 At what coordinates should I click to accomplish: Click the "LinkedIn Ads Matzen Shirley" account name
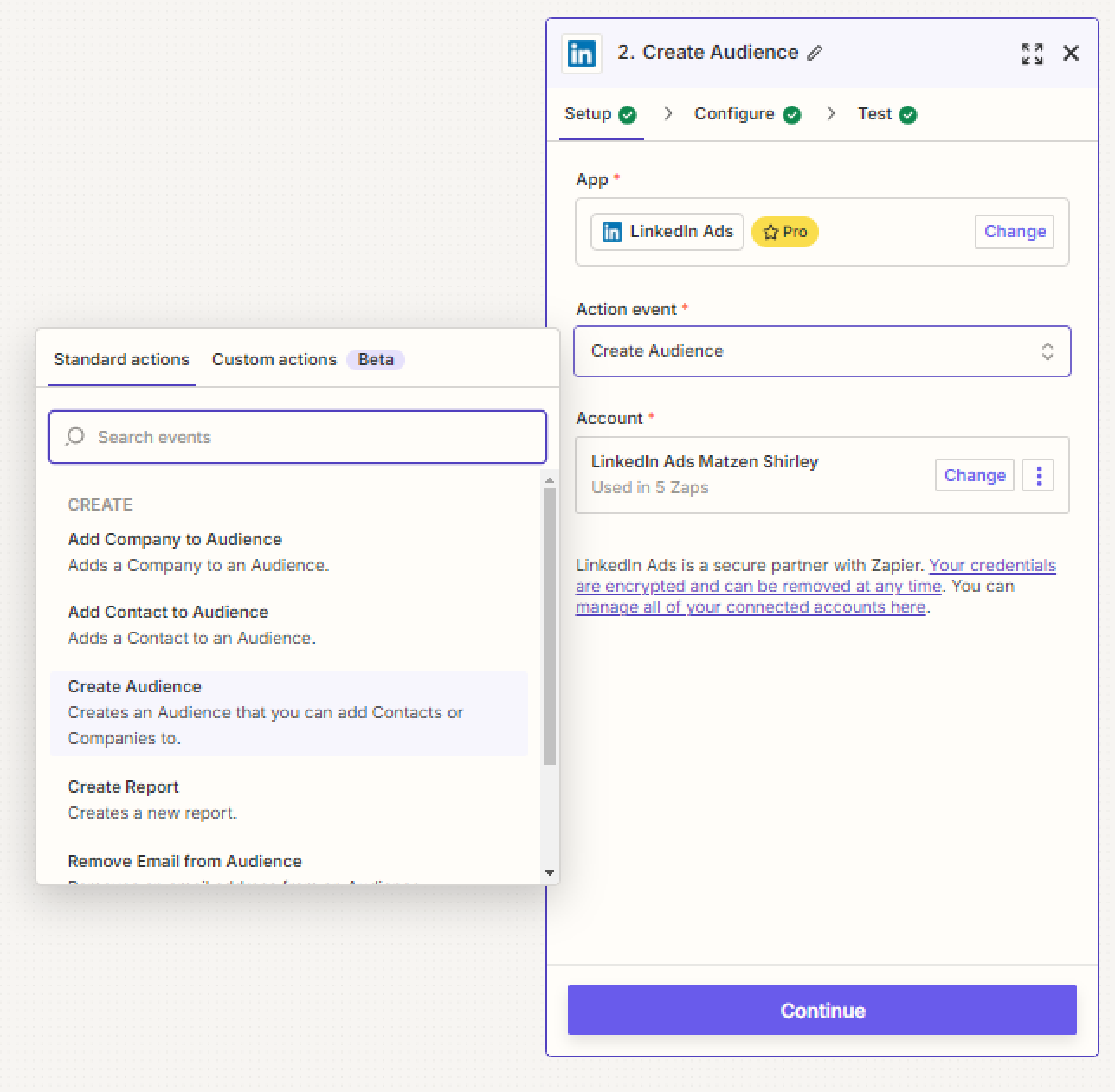click(705, 461)
